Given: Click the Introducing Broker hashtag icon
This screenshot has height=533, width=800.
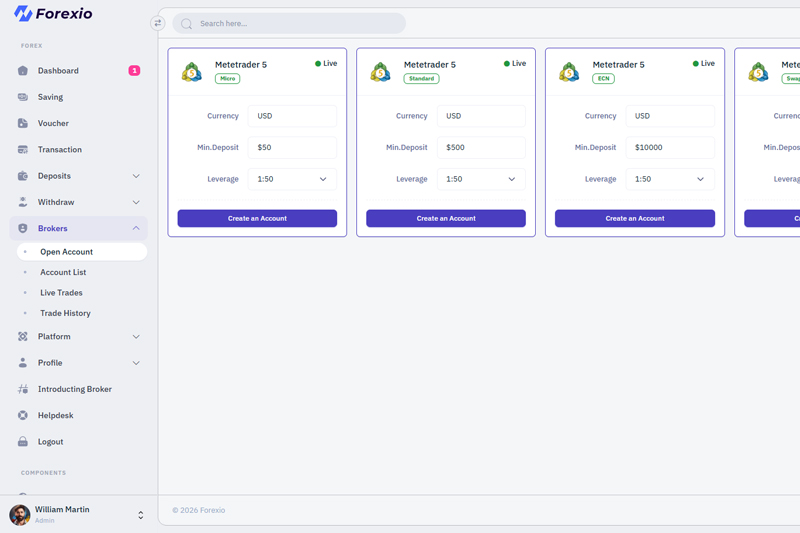Looking at the screenshot, I should point(23,389).
